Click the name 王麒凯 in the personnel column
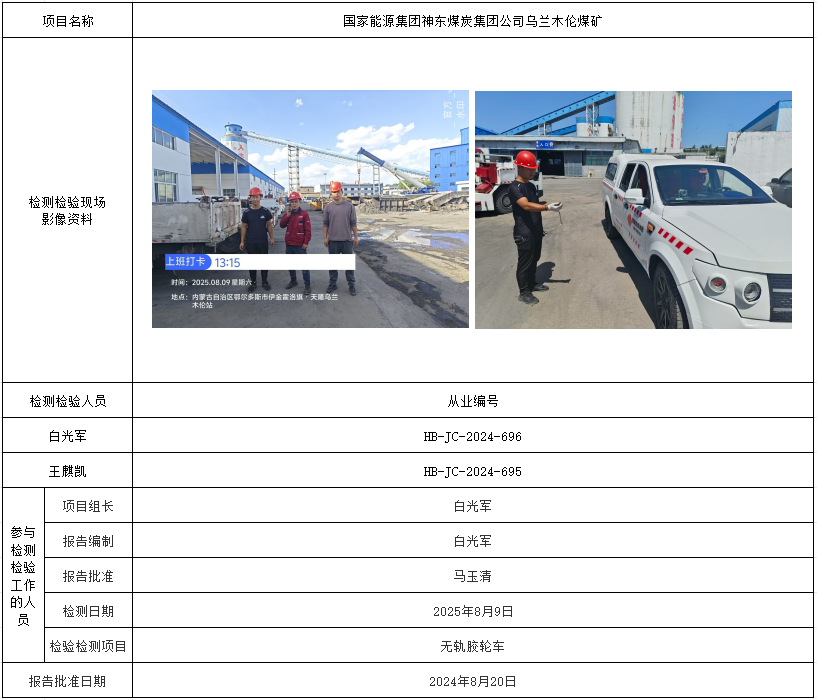Viewport: 817px width, 700px height. click(x=68, y=472)
